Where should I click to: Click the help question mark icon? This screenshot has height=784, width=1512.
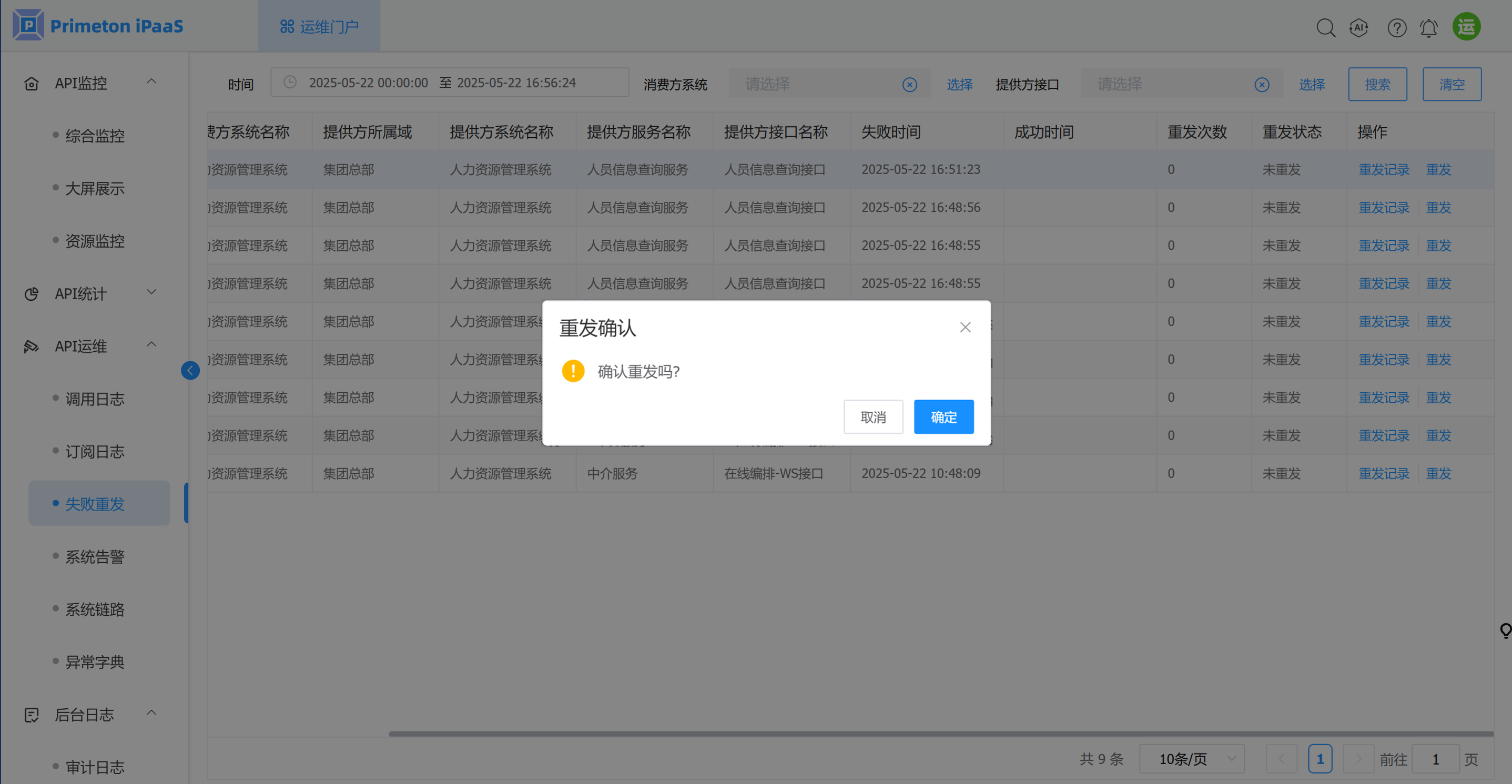1396,27
